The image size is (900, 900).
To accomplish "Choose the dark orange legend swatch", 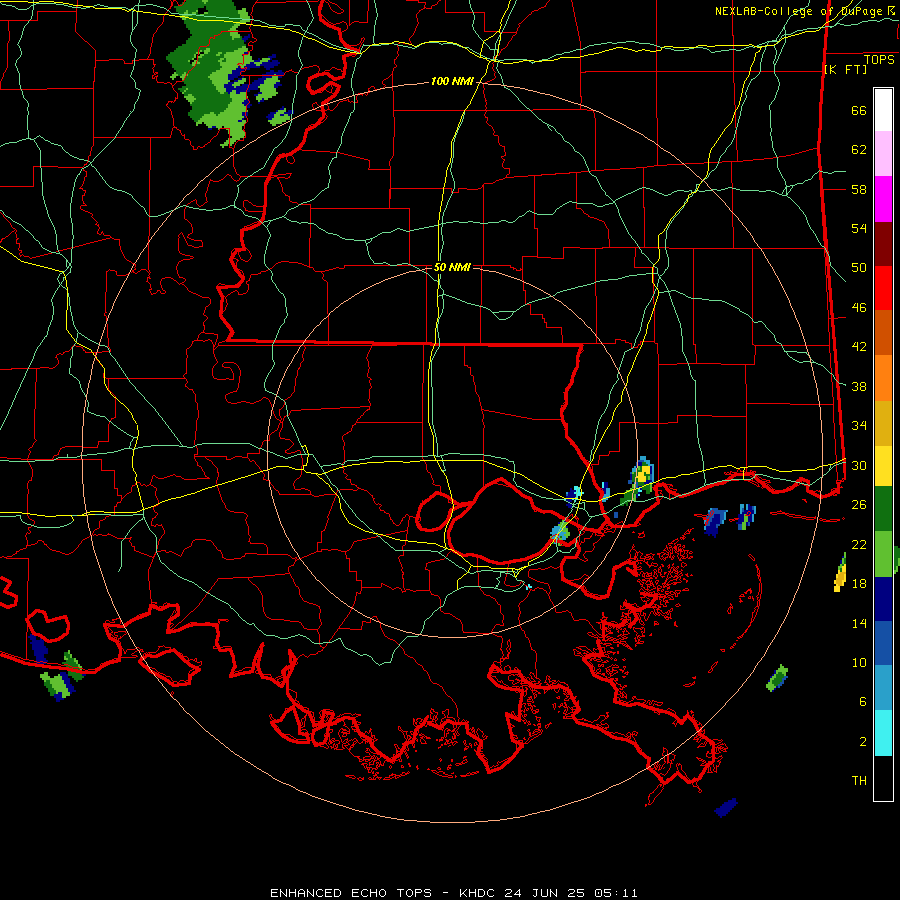I will coord(883,333).
